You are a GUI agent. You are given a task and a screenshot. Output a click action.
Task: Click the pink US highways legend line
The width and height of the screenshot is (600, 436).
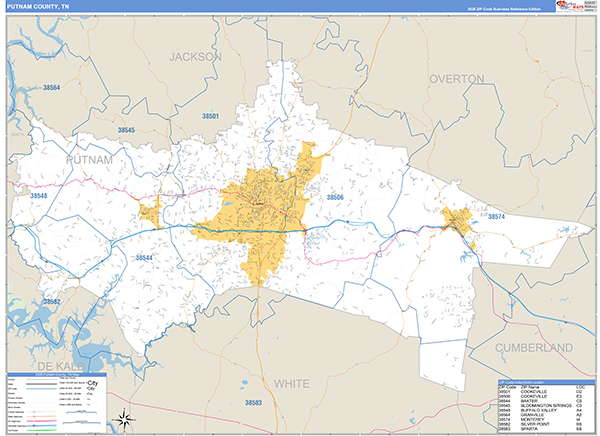pos(41,421)
